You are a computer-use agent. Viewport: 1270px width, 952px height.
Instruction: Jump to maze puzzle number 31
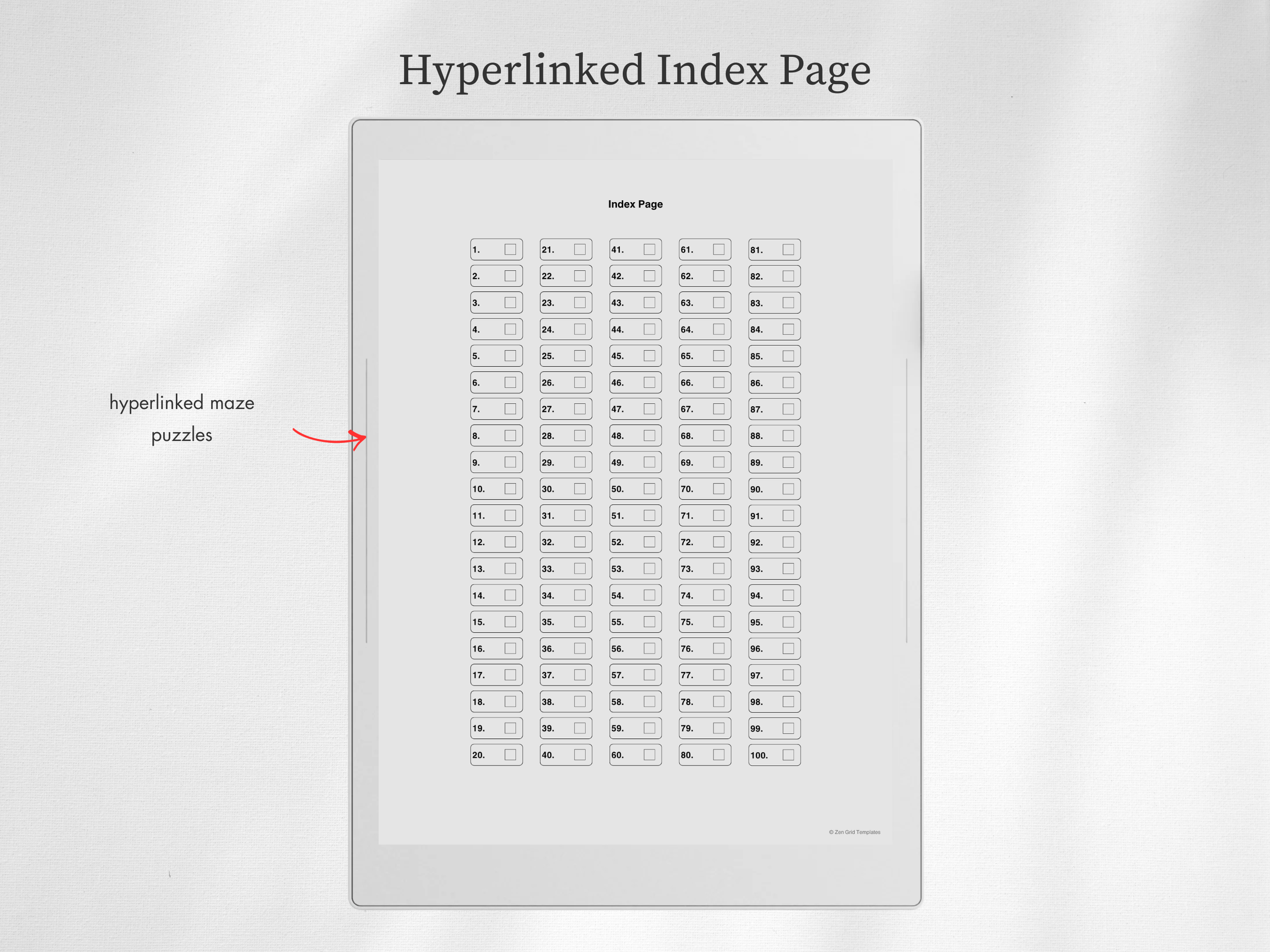(x=548, y=516)
